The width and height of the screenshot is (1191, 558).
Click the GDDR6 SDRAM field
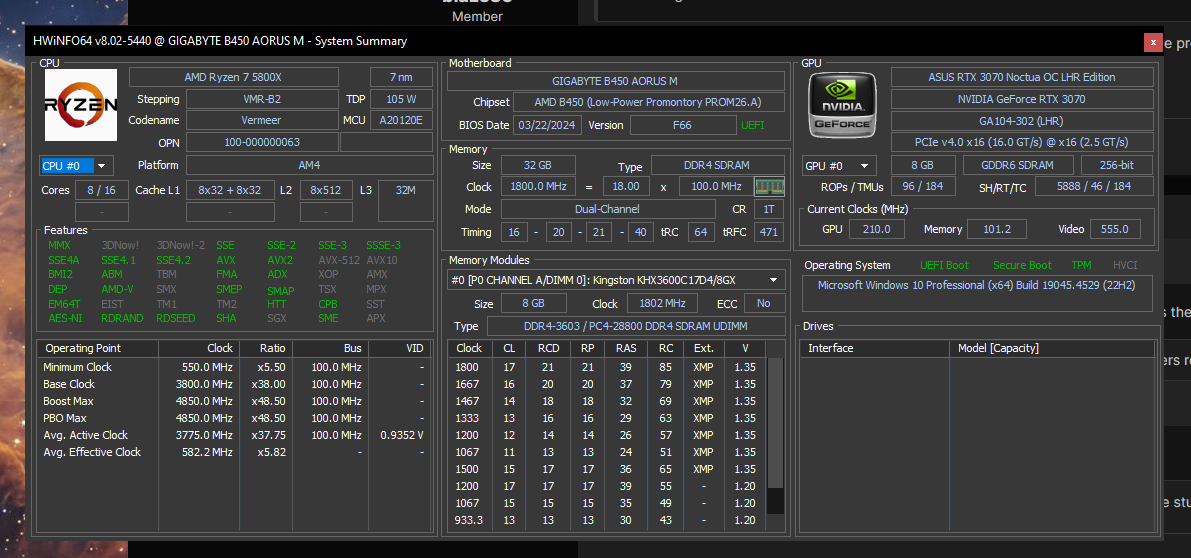1018,165
